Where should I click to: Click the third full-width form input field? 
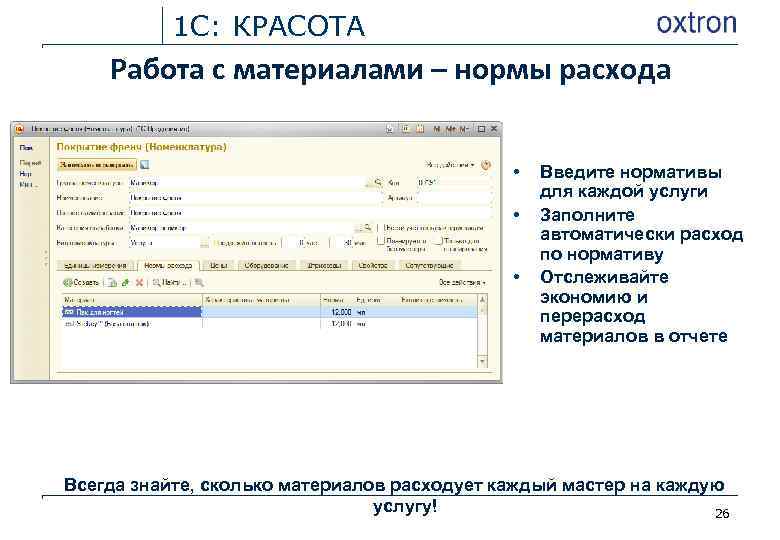pyautogui.click(x=309, y=213)
